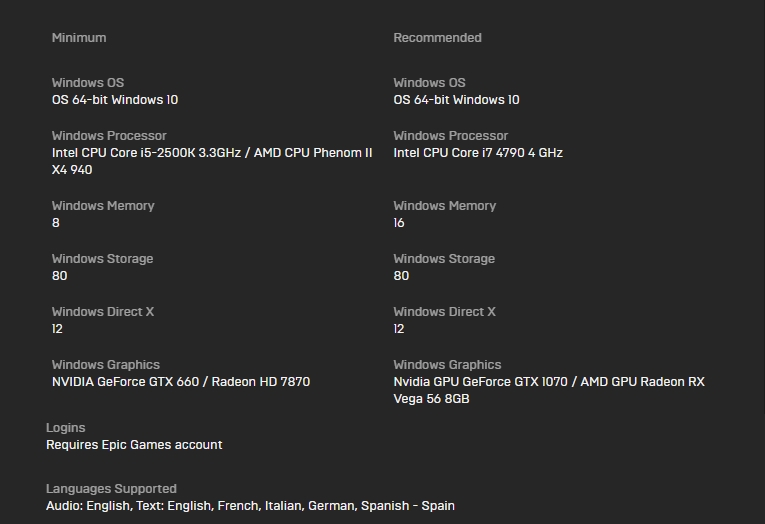Viewport: 765px width, 524px height.
Task: Click the recommended Intel Core i7 4790 text
Action: pyautogui.click(x=478, y=153)
